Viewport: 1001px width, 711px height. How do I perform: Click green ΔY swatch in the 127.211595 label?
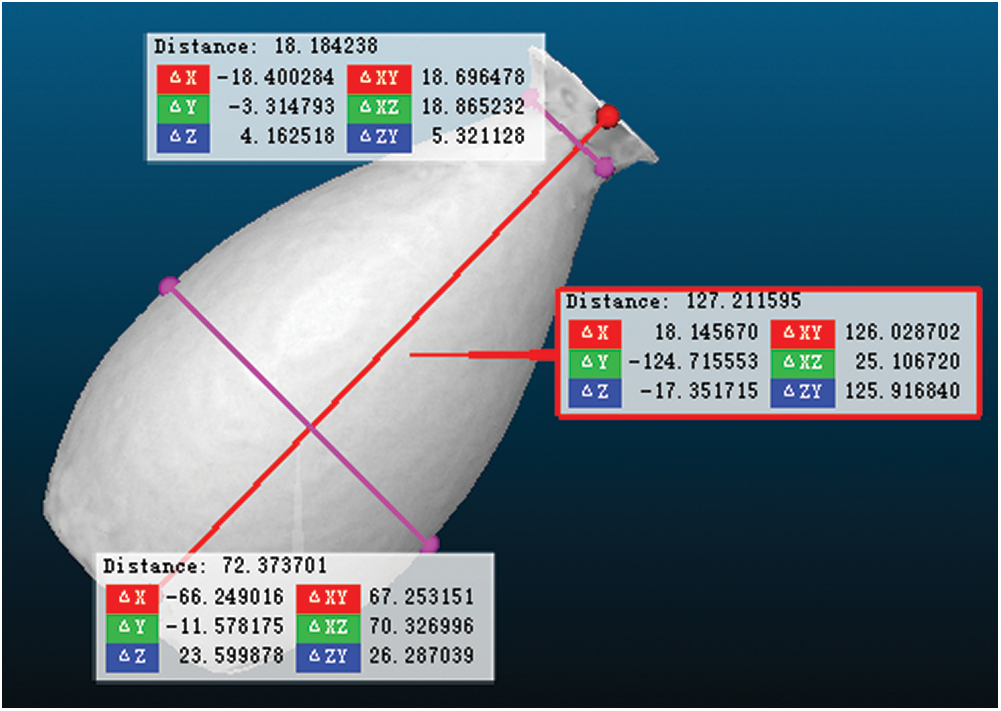[594, 361]
